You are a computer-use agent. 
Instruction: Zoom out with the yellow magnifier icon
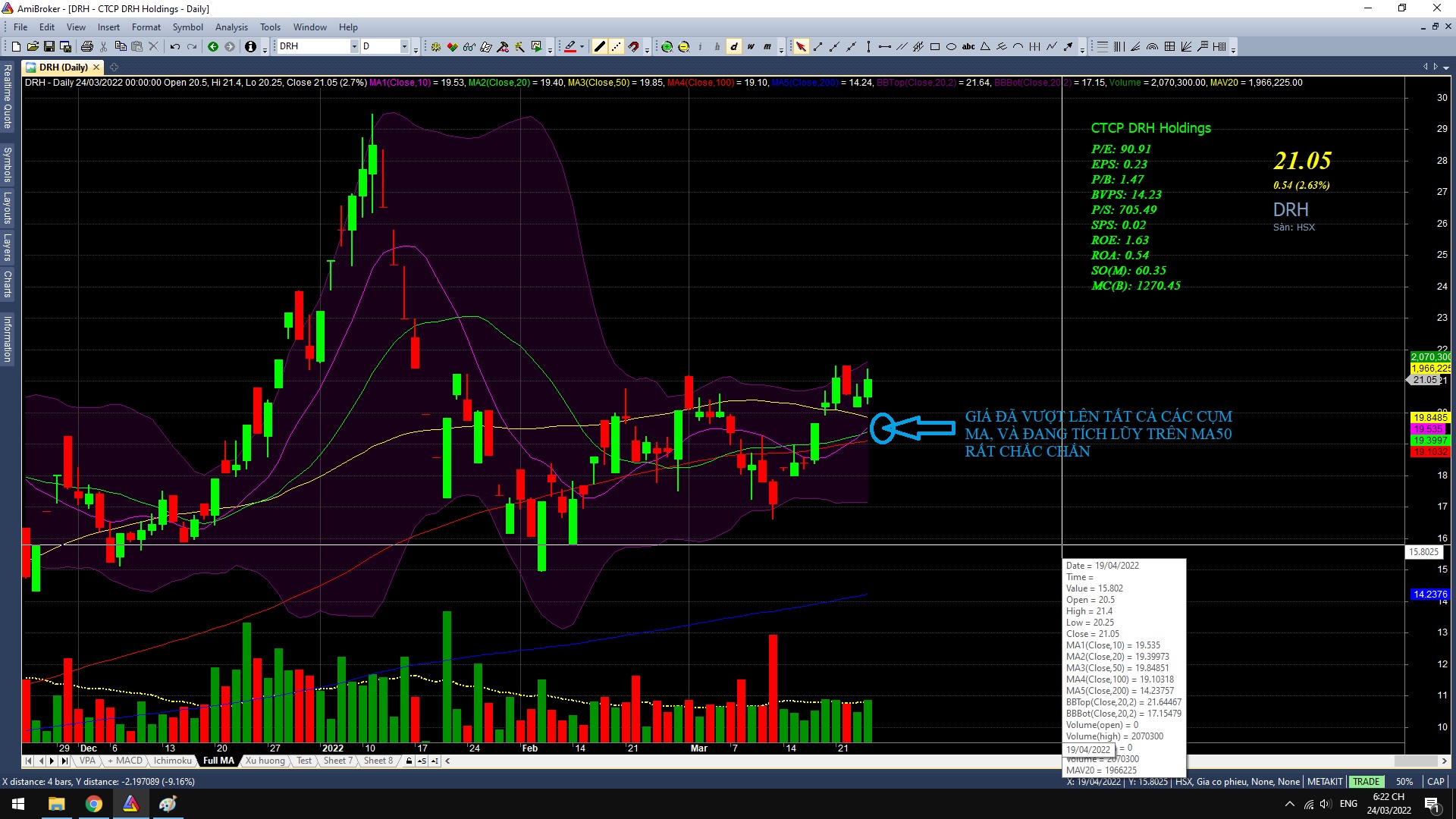point(683,47)
